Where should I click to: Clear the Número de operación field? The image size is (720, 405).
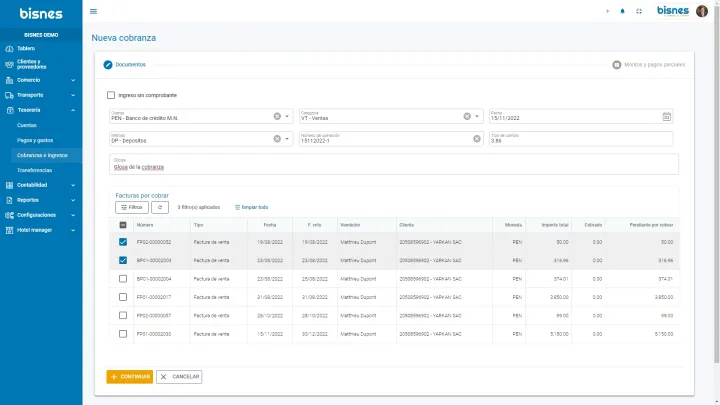point(477,139)
